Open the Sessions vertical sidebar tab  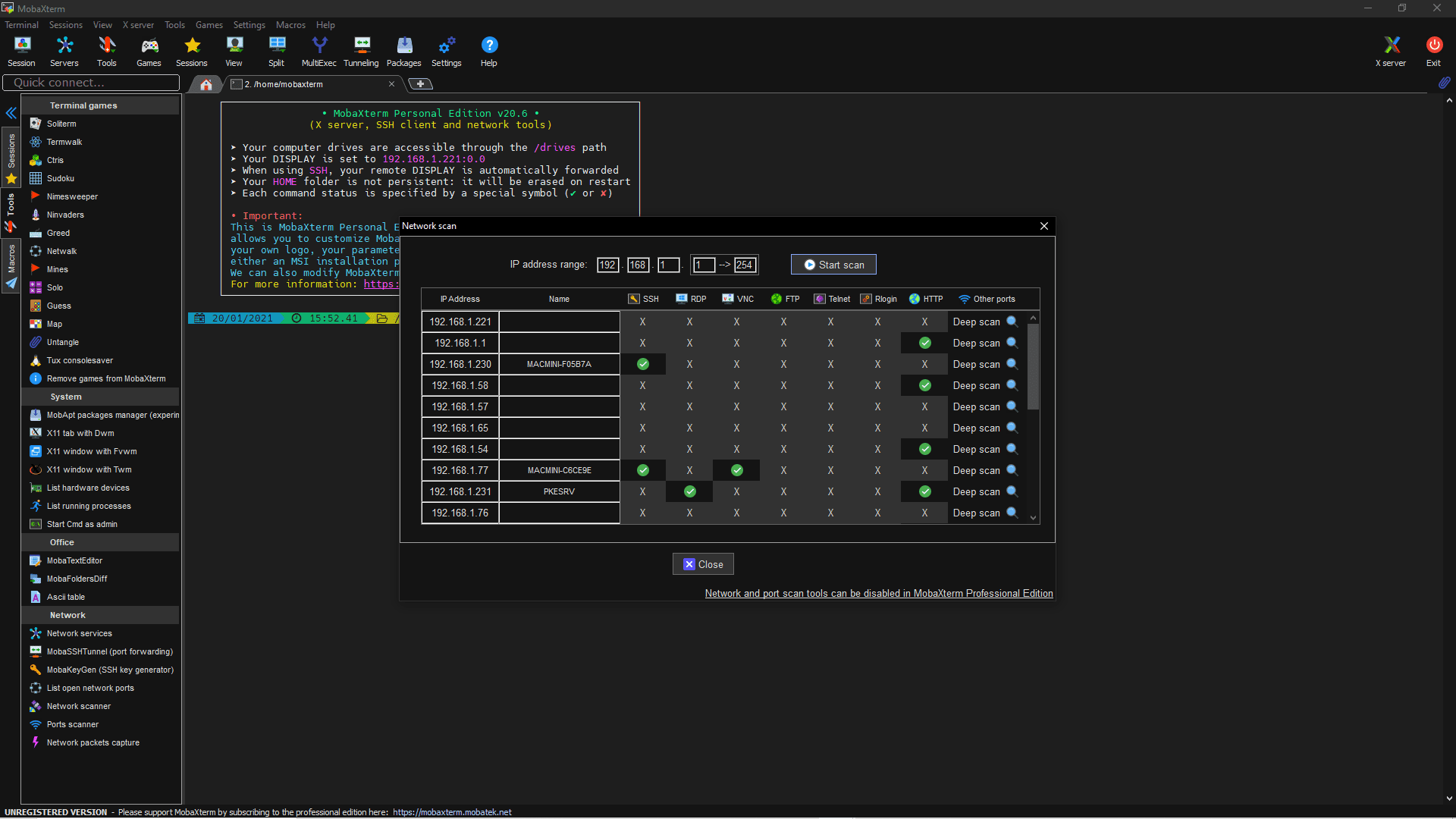pyautogui.click(x=11, y=158)
